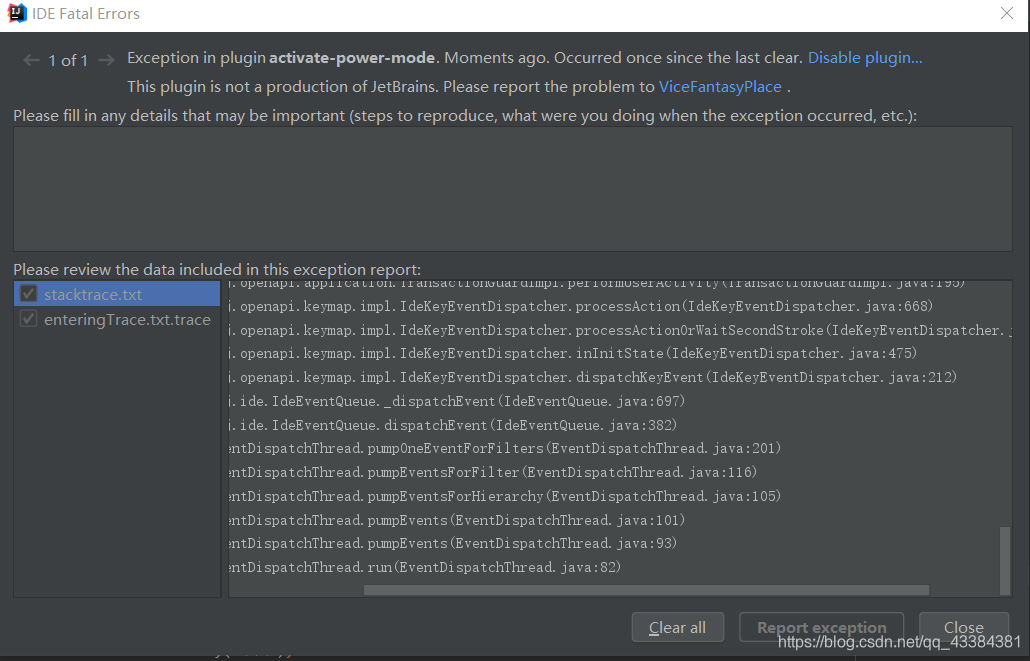Viewport: 1030px width, 661px height.
Task: Click the Report exception button
Action: [x=821, y=627]
